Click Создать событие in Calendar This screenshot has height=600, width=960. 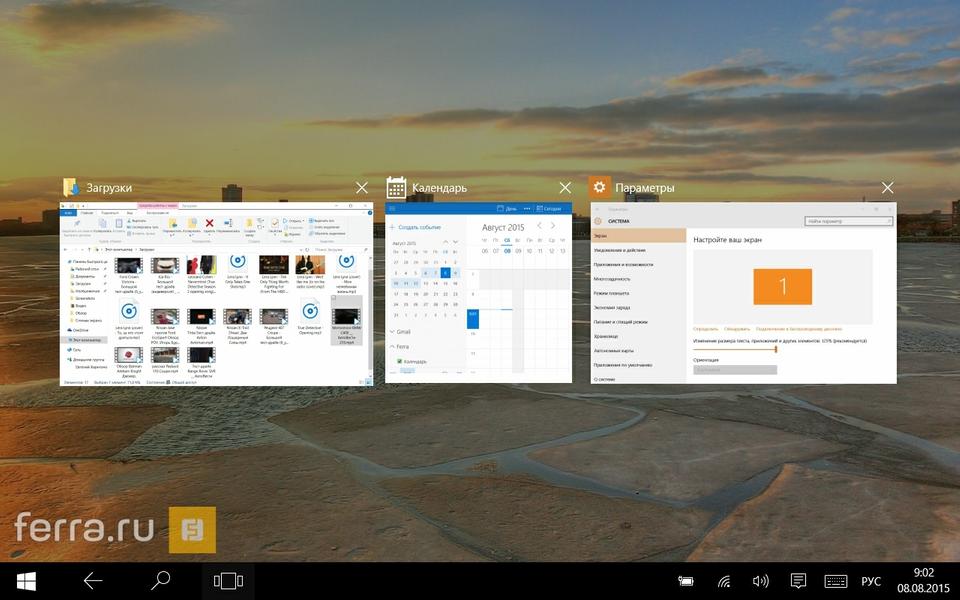[420, 227]
